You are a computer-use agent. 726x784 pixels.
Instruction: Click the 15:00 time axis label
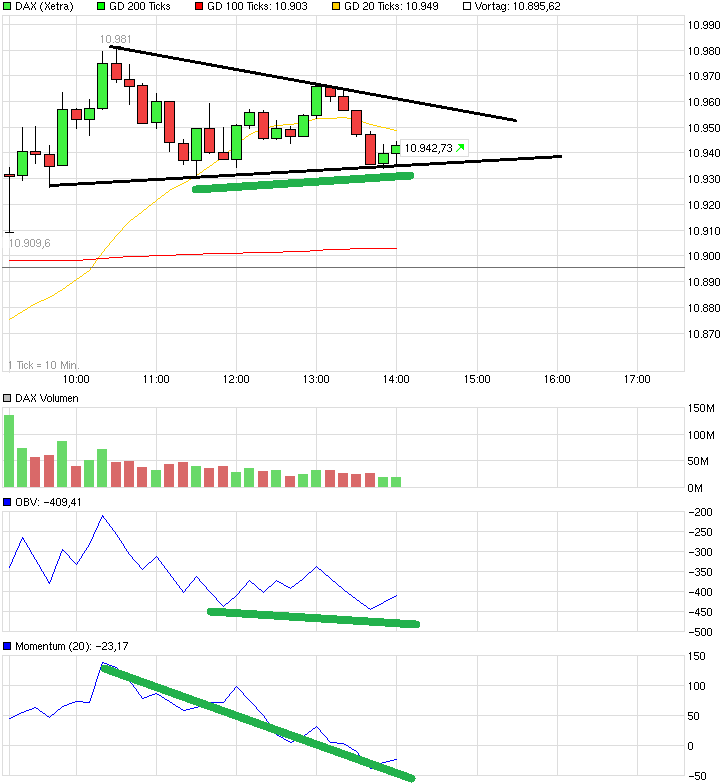tap(477, 379)
